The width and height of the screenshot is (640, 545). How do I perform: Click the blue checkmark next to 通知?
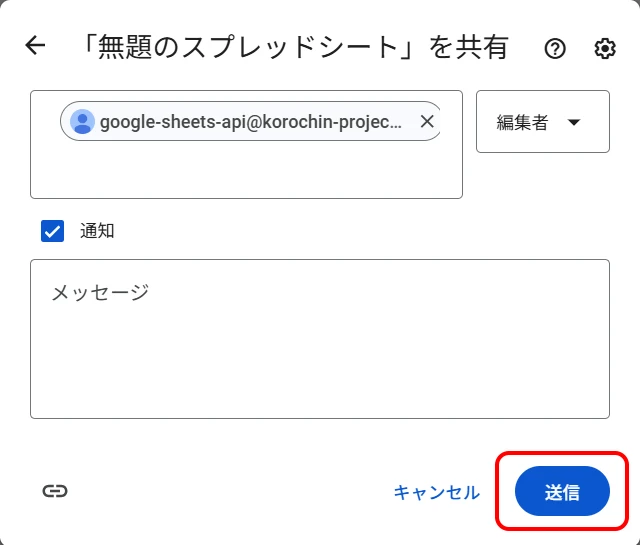click(52, 231)
